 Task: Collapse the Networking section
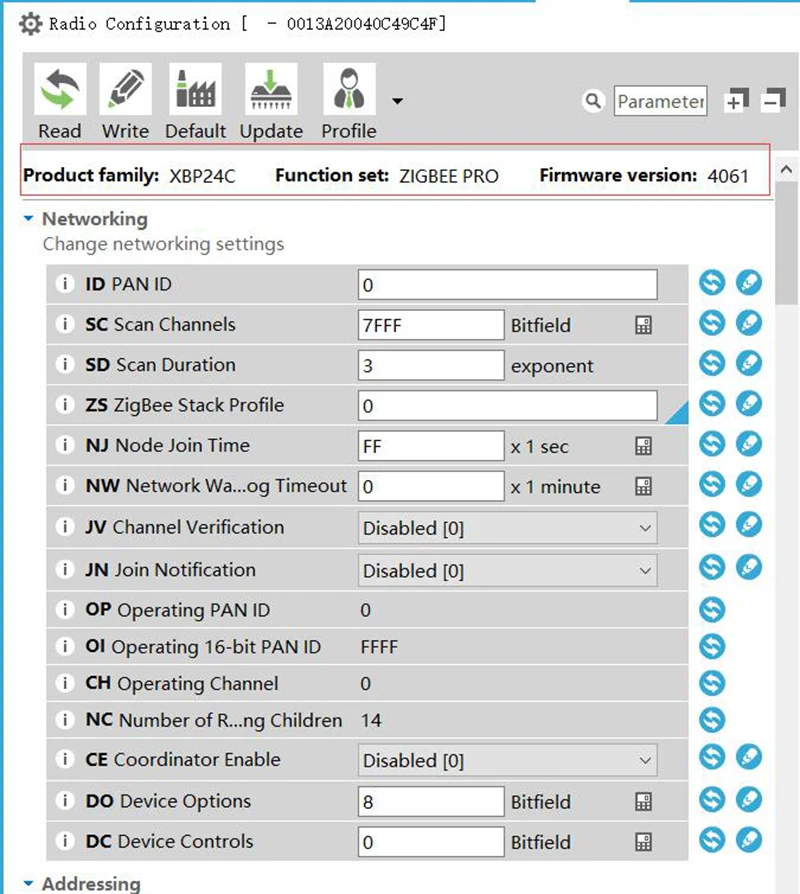click(28, 218)
